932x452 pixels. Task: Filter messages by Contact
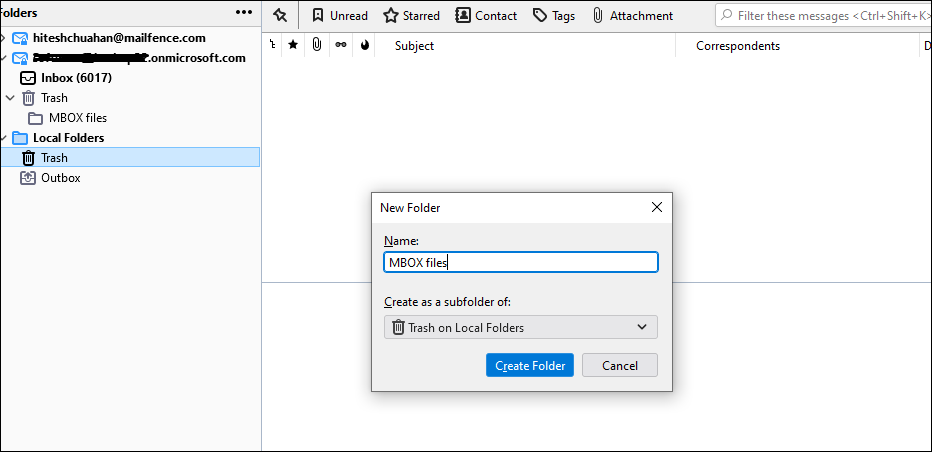coord(486,15)
